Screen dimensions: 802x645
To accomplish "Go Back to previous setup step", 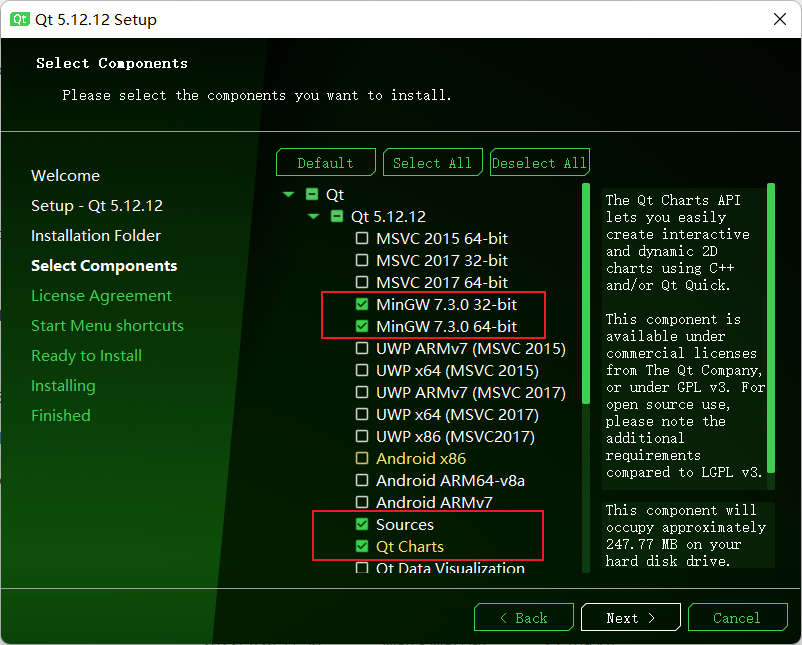I will point(524,617).
